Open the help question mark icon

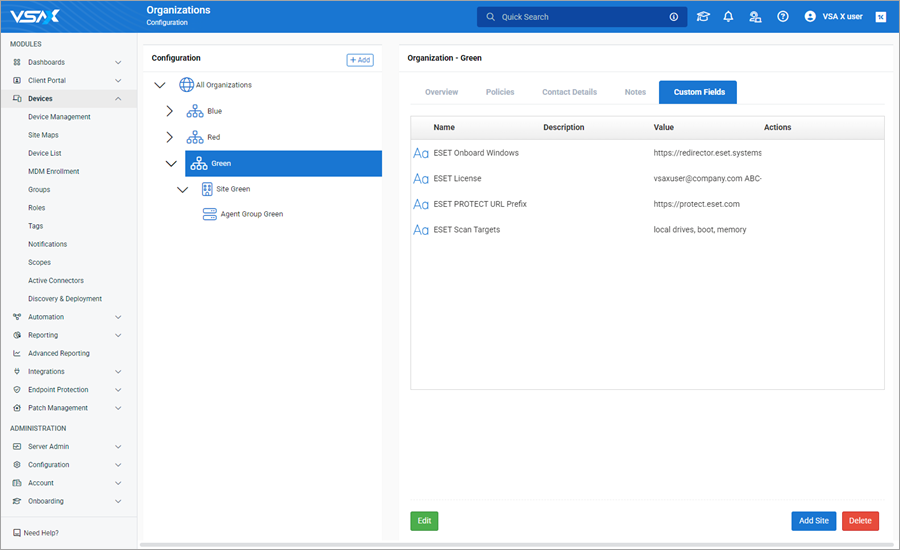coord(783,17)
